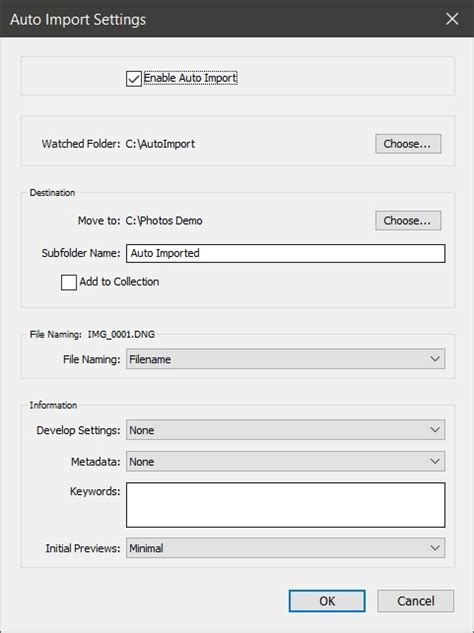Open the Initial Previews dropdown
474x633 pixels.
coord(285,548)
